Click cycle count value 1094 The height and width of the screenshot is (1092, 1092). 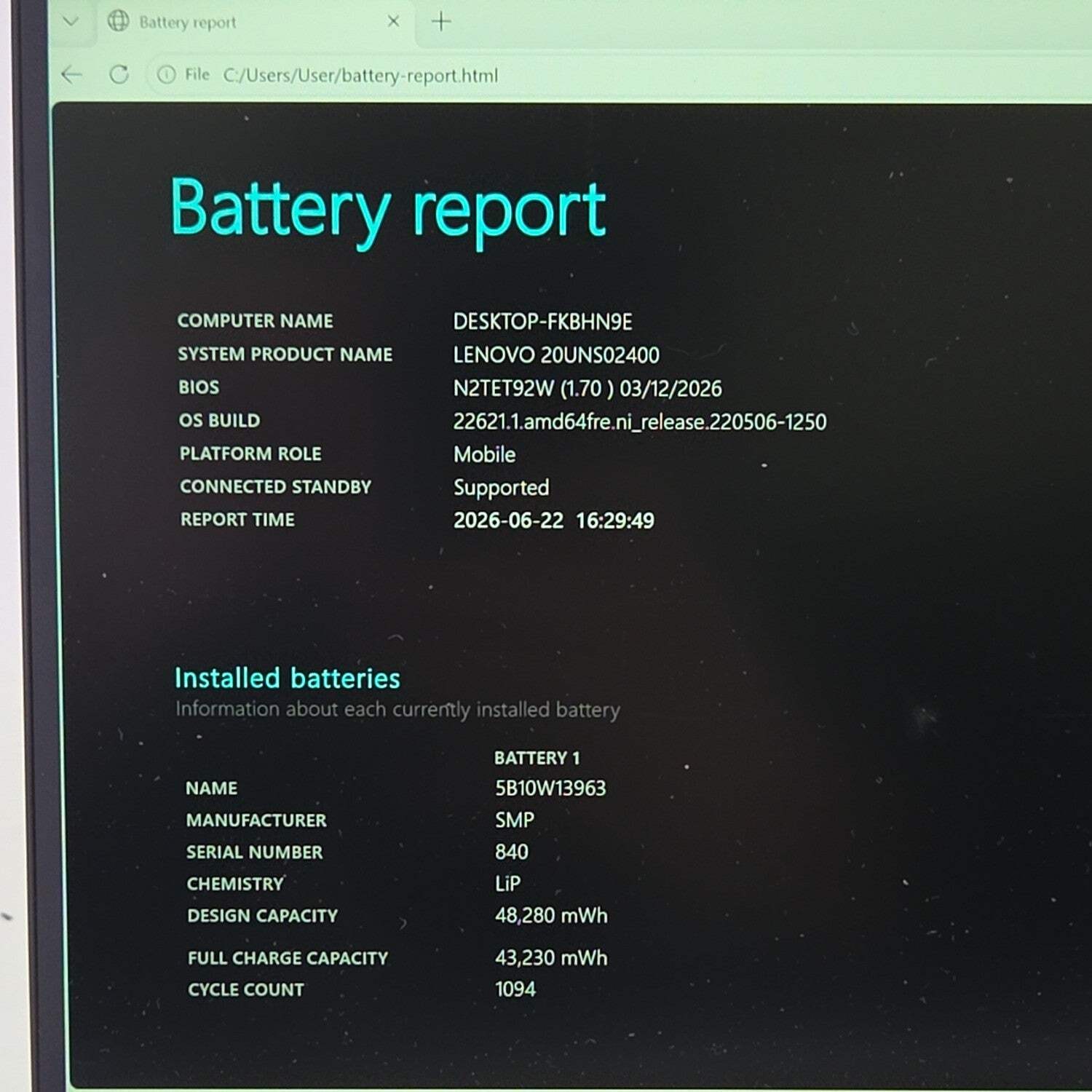pos(515,989)
